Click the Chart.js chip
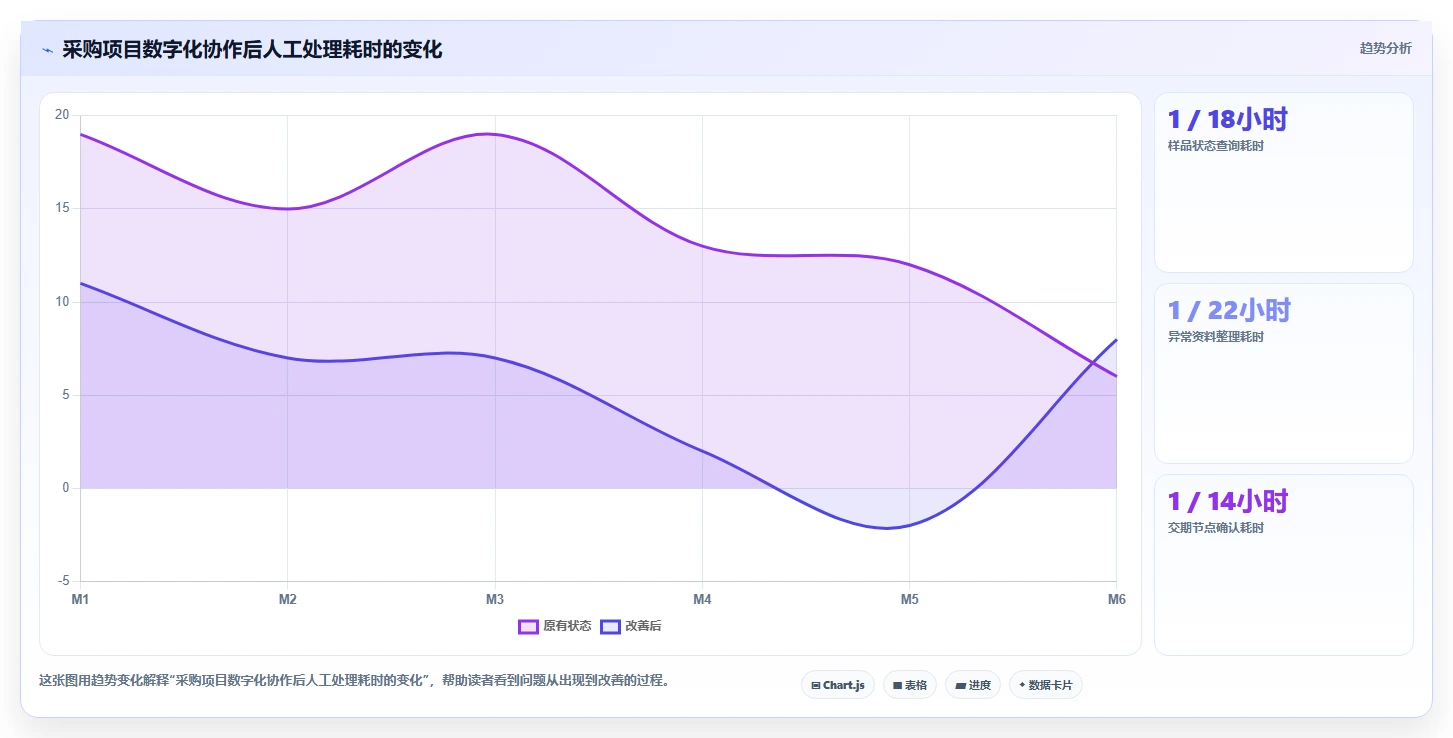 pos(838,685)
